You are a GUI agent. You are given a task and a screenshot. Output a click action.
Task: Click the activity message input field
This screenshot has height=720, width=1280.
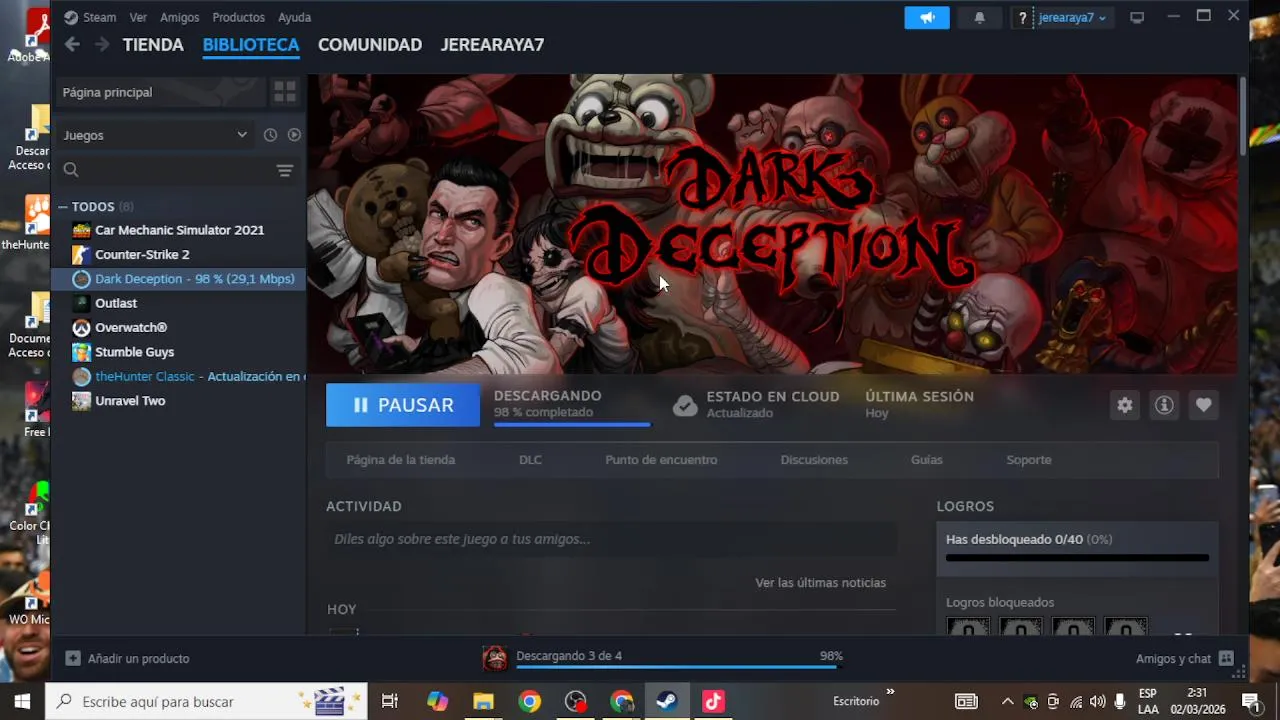click(x=611, y=539)
